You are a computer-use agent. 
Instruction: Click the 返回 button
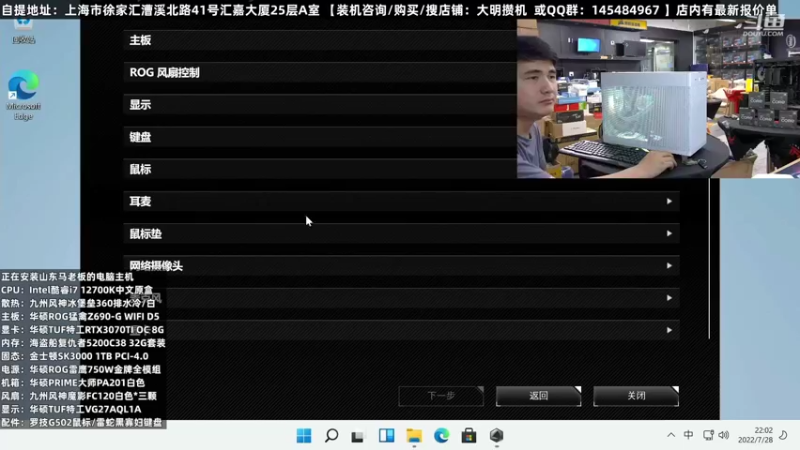[x=538, y=396]
